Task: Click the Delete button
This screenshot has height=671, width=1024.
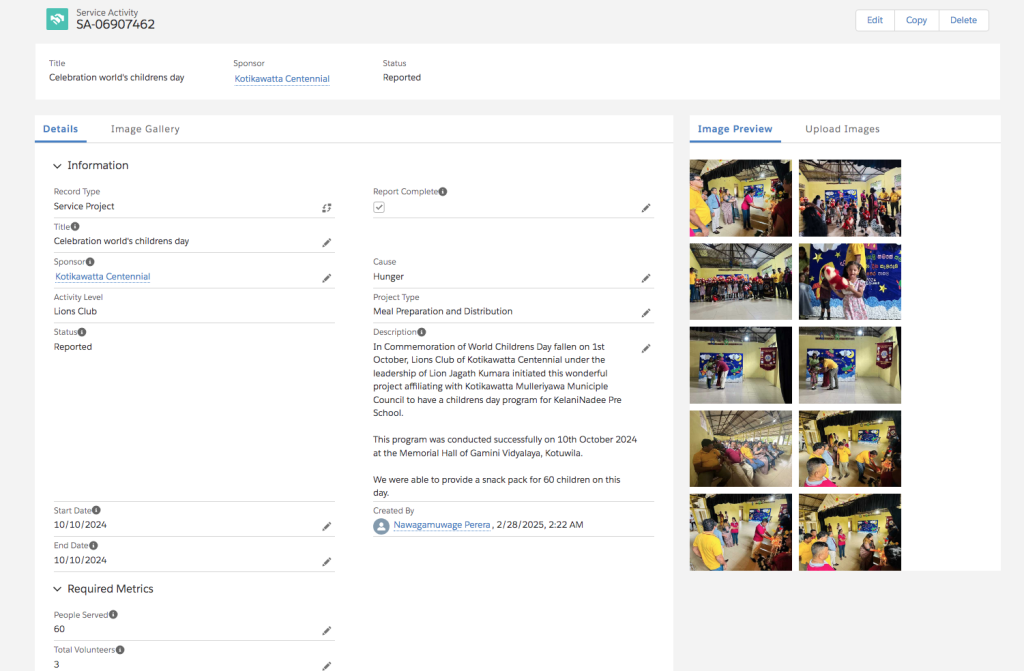Action: [963, 20]
